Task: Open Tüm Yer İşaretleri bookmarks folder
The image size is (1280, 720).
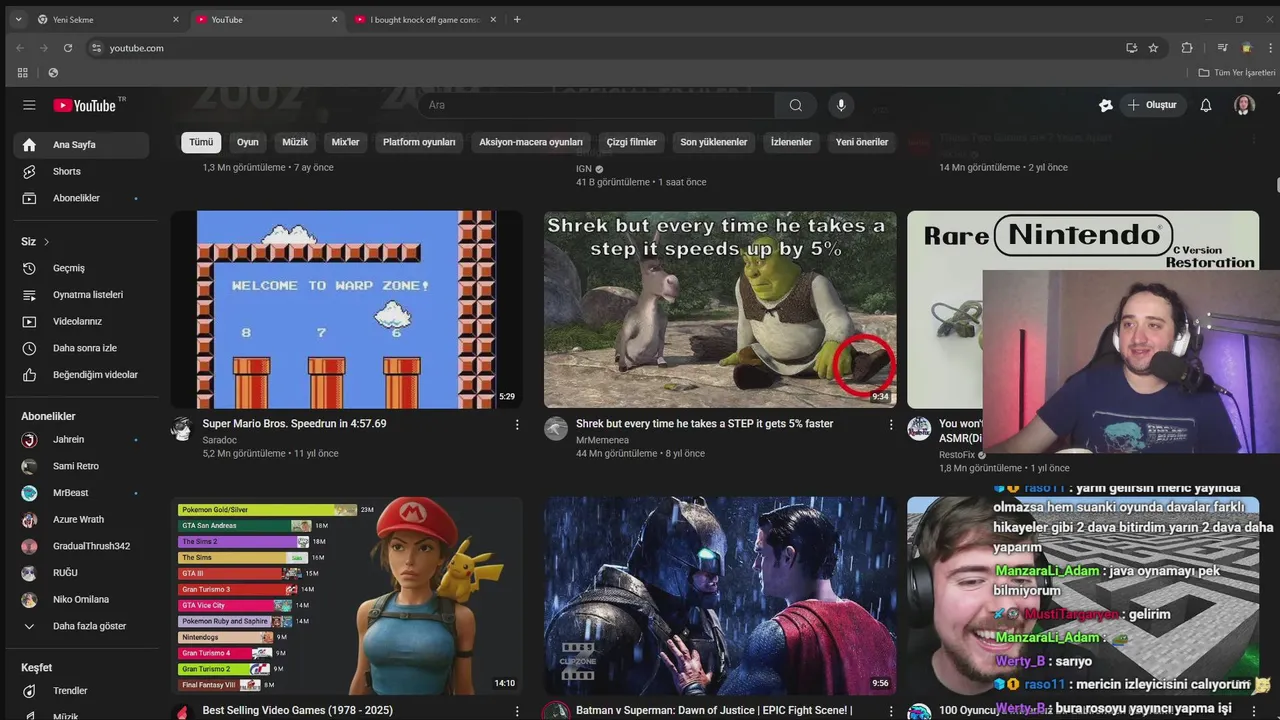Action: click(1237, 73)
